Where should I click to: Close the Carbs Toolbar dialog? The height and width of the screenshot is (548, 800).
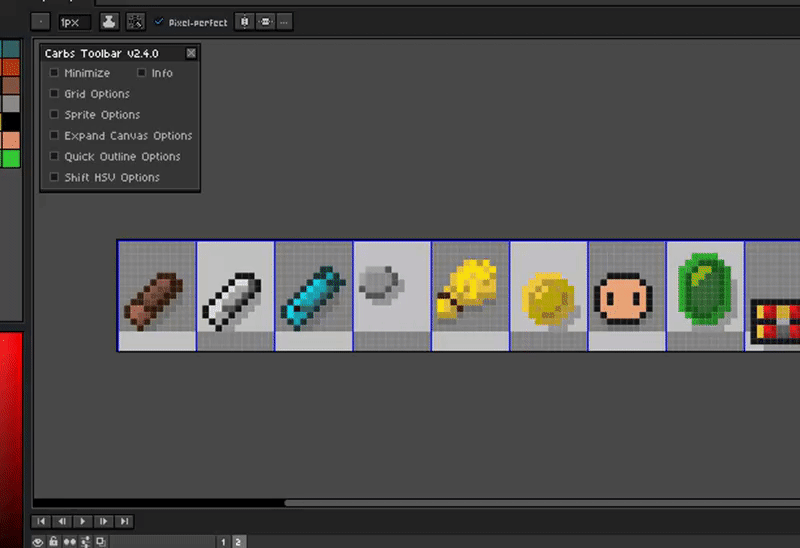pos(191,53)
